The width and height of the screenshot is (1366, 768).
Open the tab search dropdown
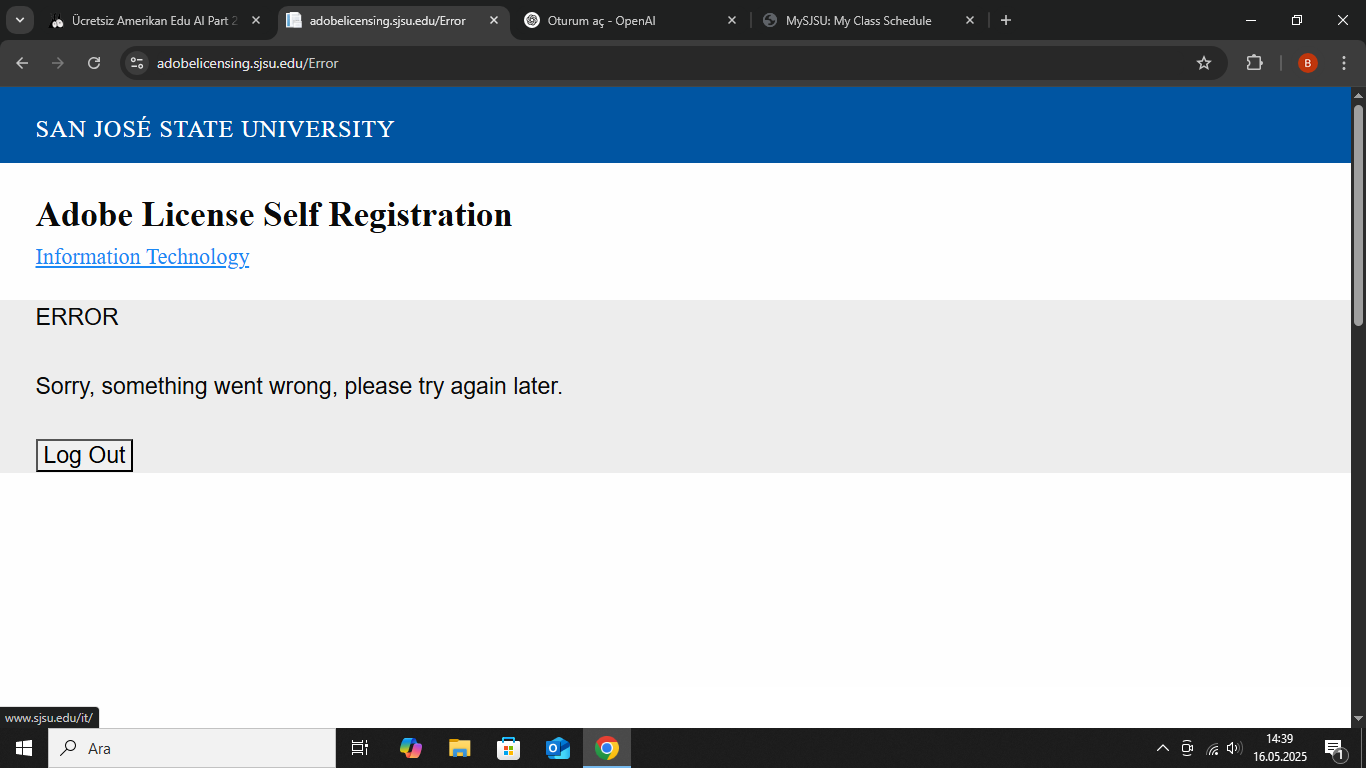point(19,20)
